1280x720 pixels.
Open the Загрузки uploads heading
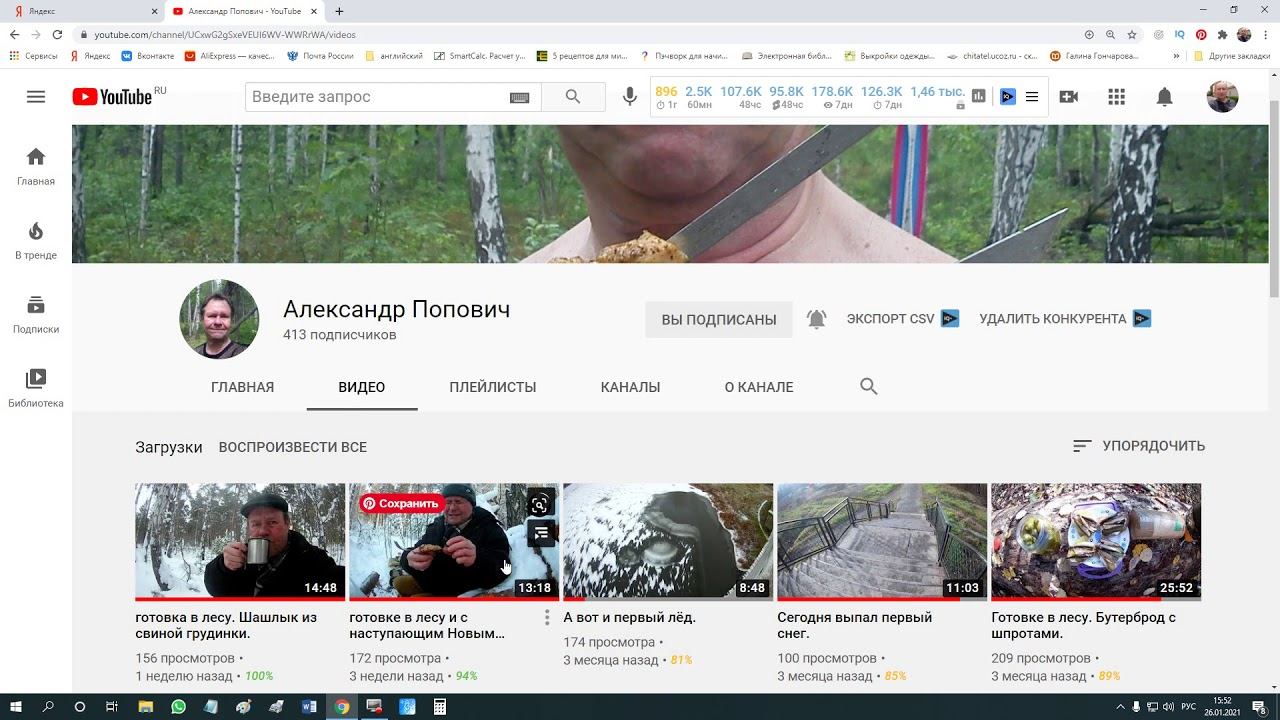[169, 447]
